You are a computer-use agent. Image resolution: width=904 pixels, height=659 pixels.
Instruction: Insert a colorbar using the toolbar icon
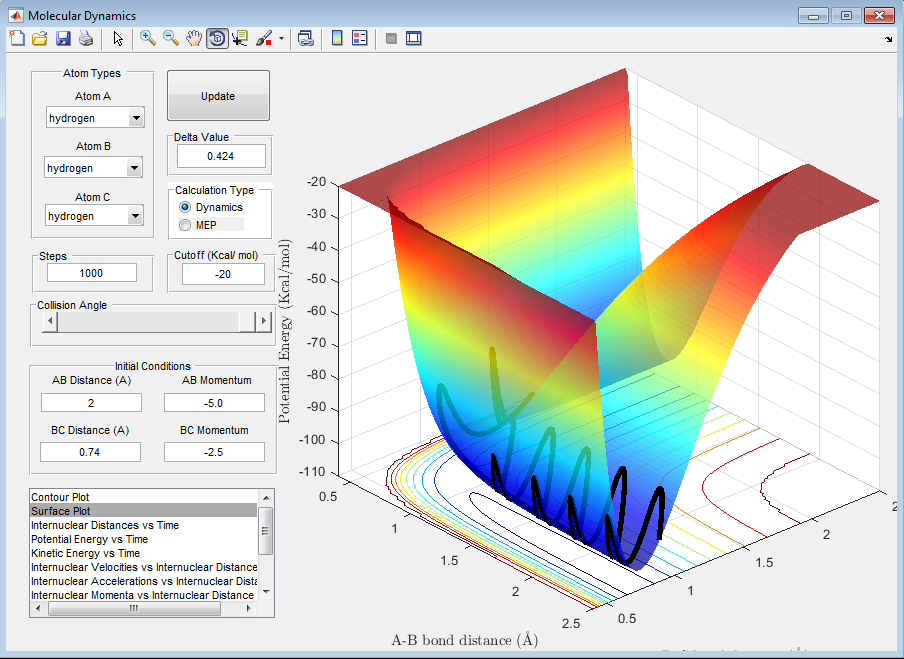(x=337, y=39)
